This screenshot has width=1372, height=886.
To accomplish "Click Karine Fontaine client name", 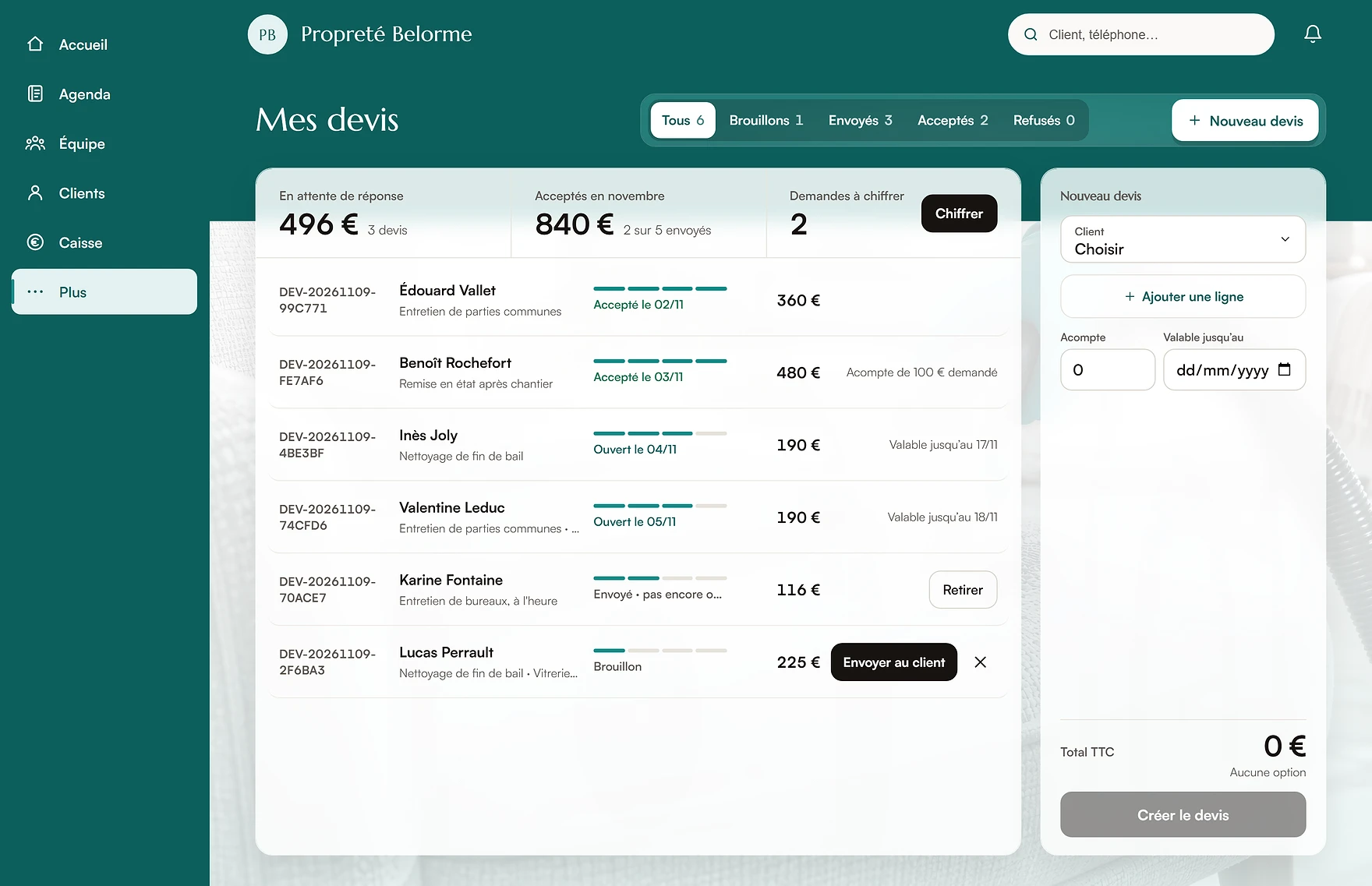I will click(x=451, y=581).
